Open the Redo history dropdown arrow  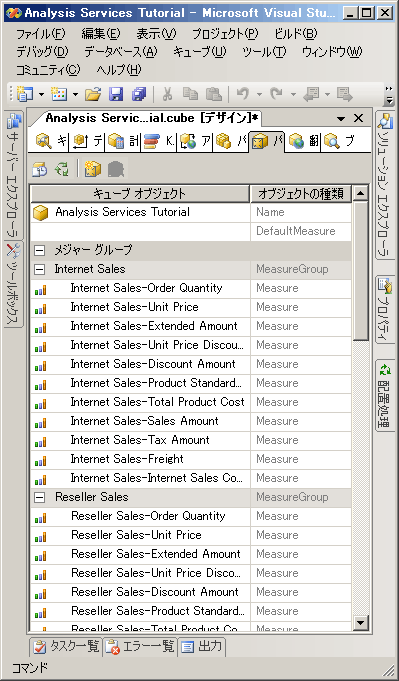293,94
